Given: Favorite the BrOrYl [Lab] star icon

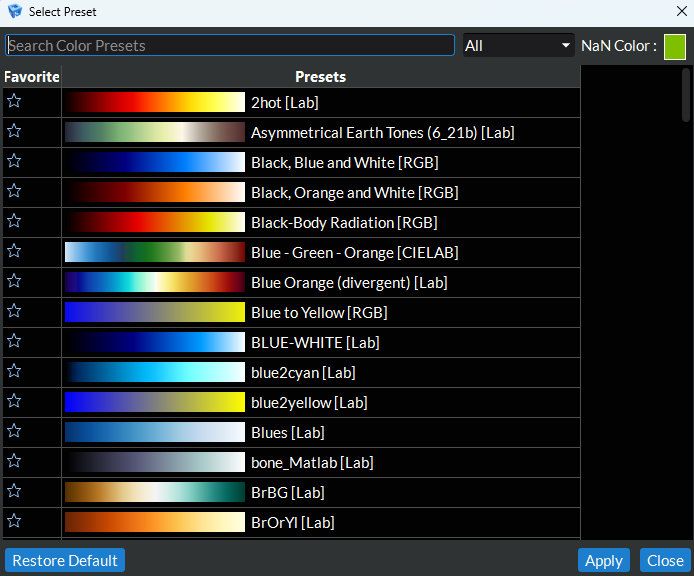Looking at the screenshot, I should point(14,521).
